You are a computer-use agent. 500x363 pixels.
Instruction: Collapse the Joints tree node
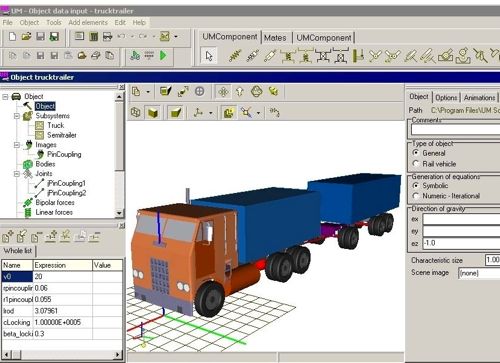tap(17, 174)
